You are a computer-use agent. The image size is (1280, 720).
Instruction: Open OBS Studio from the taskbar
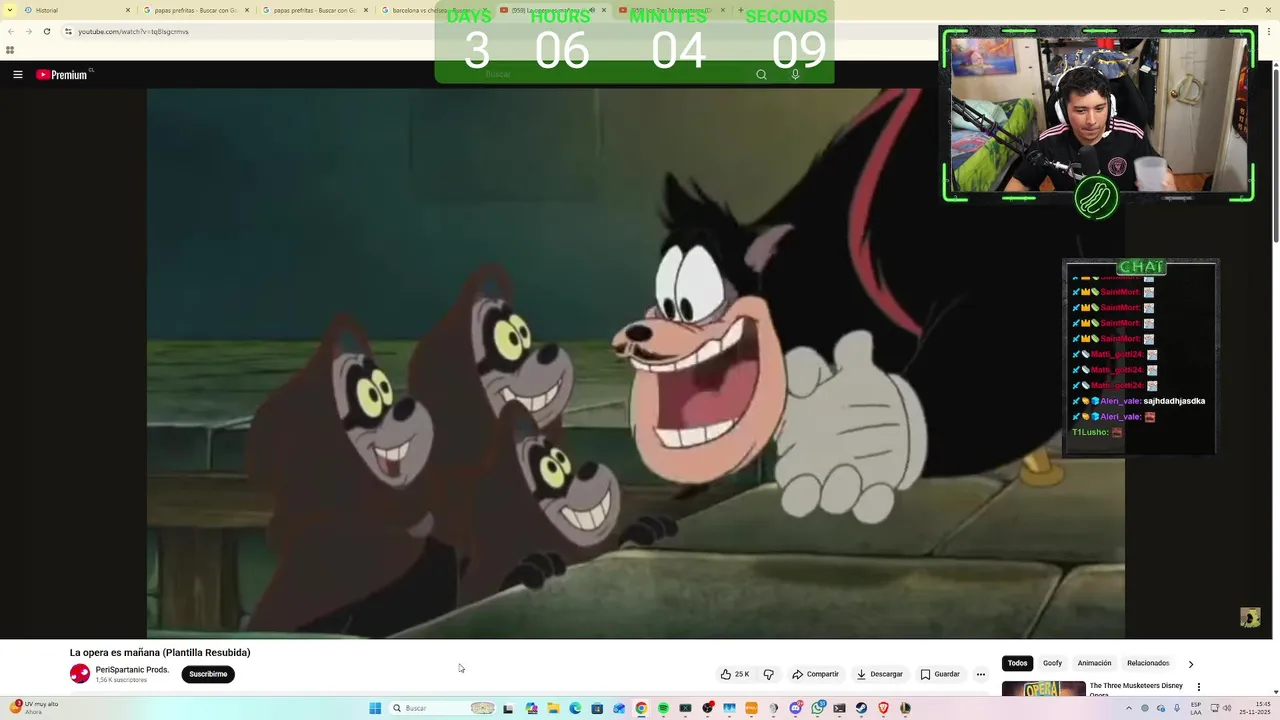point(708,708)
